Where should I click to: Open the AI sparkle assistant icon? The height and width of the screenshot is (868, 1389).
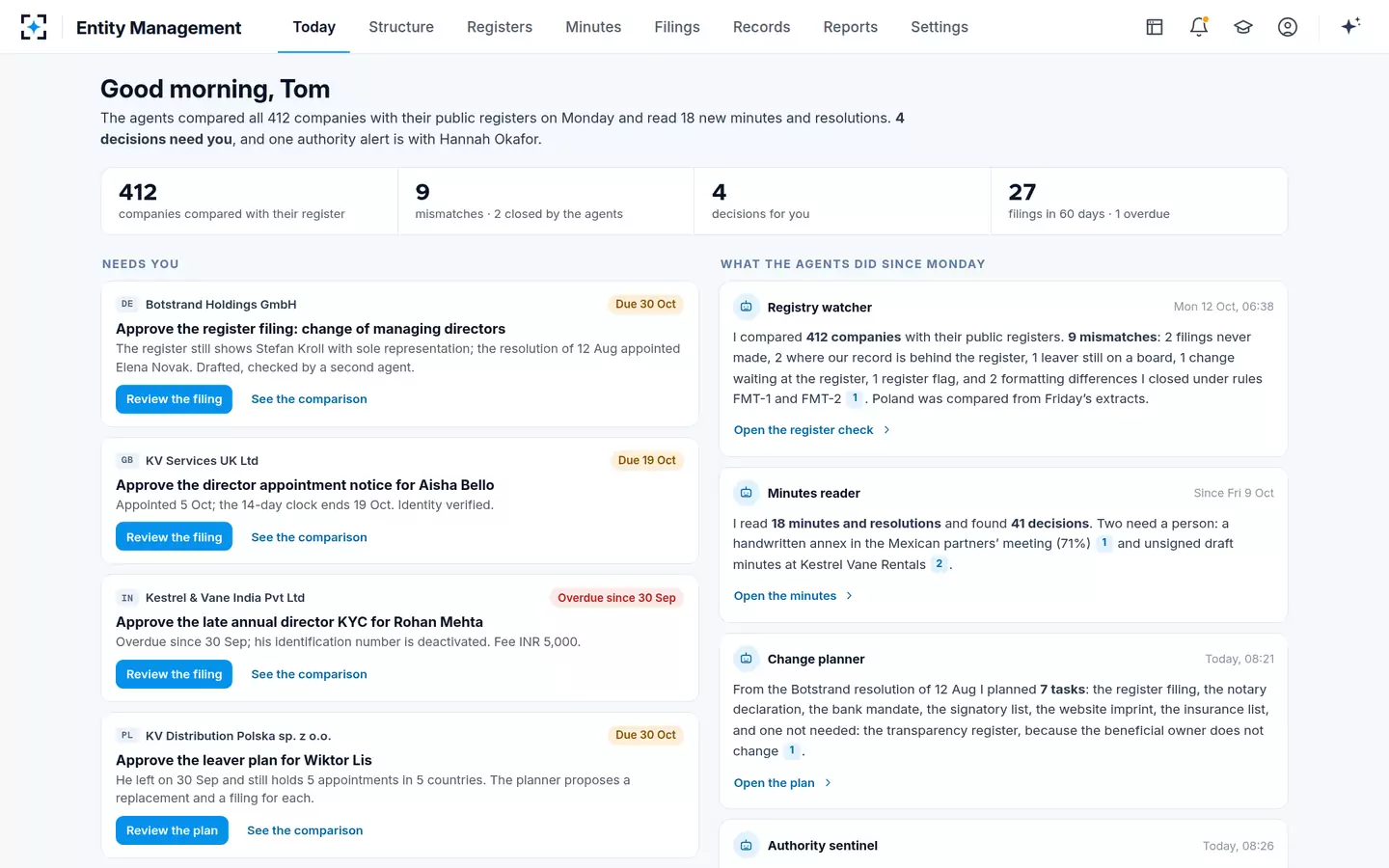pyautogui.click(x=1350, y=27)
